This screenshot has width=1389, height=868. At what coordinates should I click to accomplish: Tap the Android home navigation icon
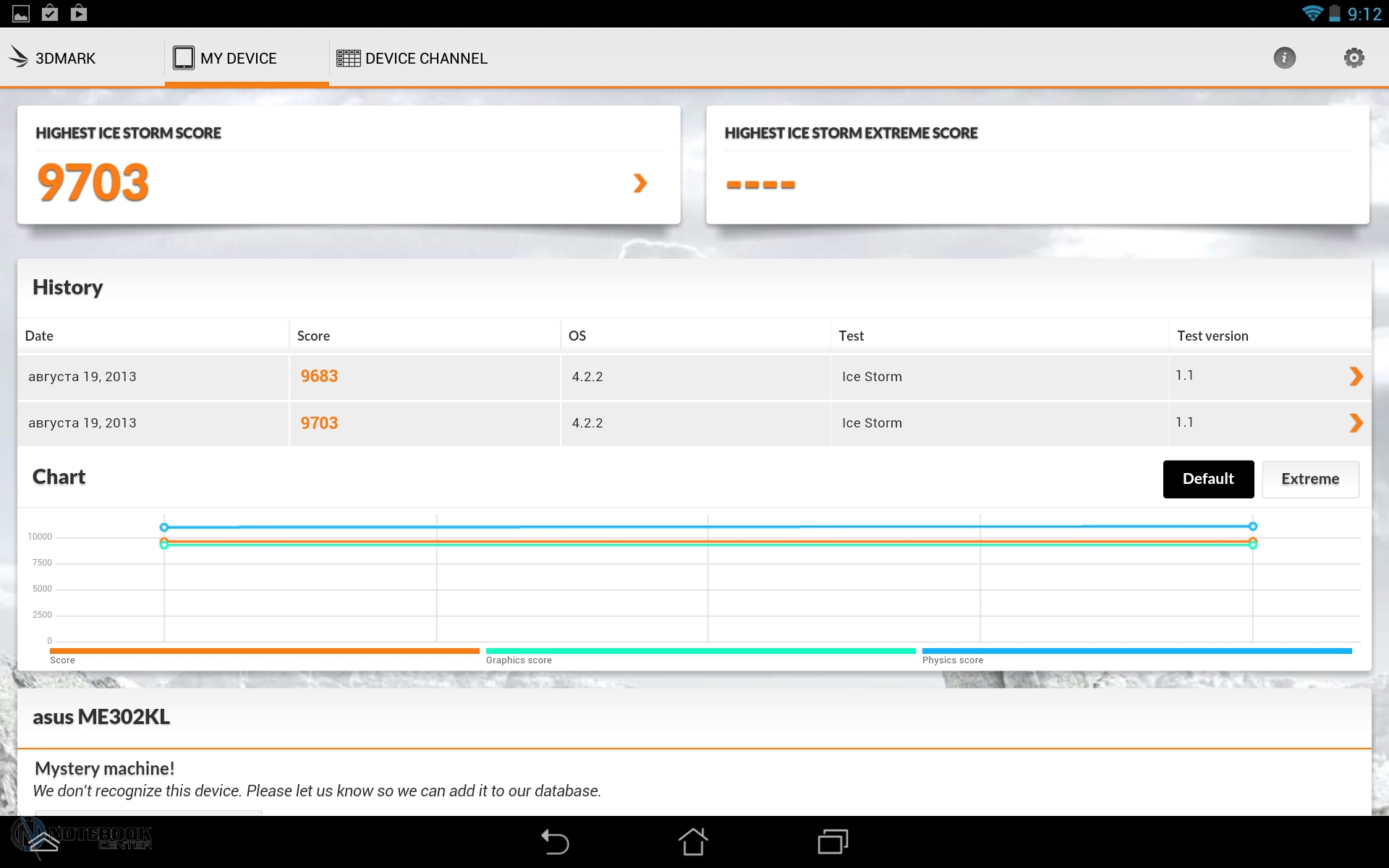coord(693,842)
